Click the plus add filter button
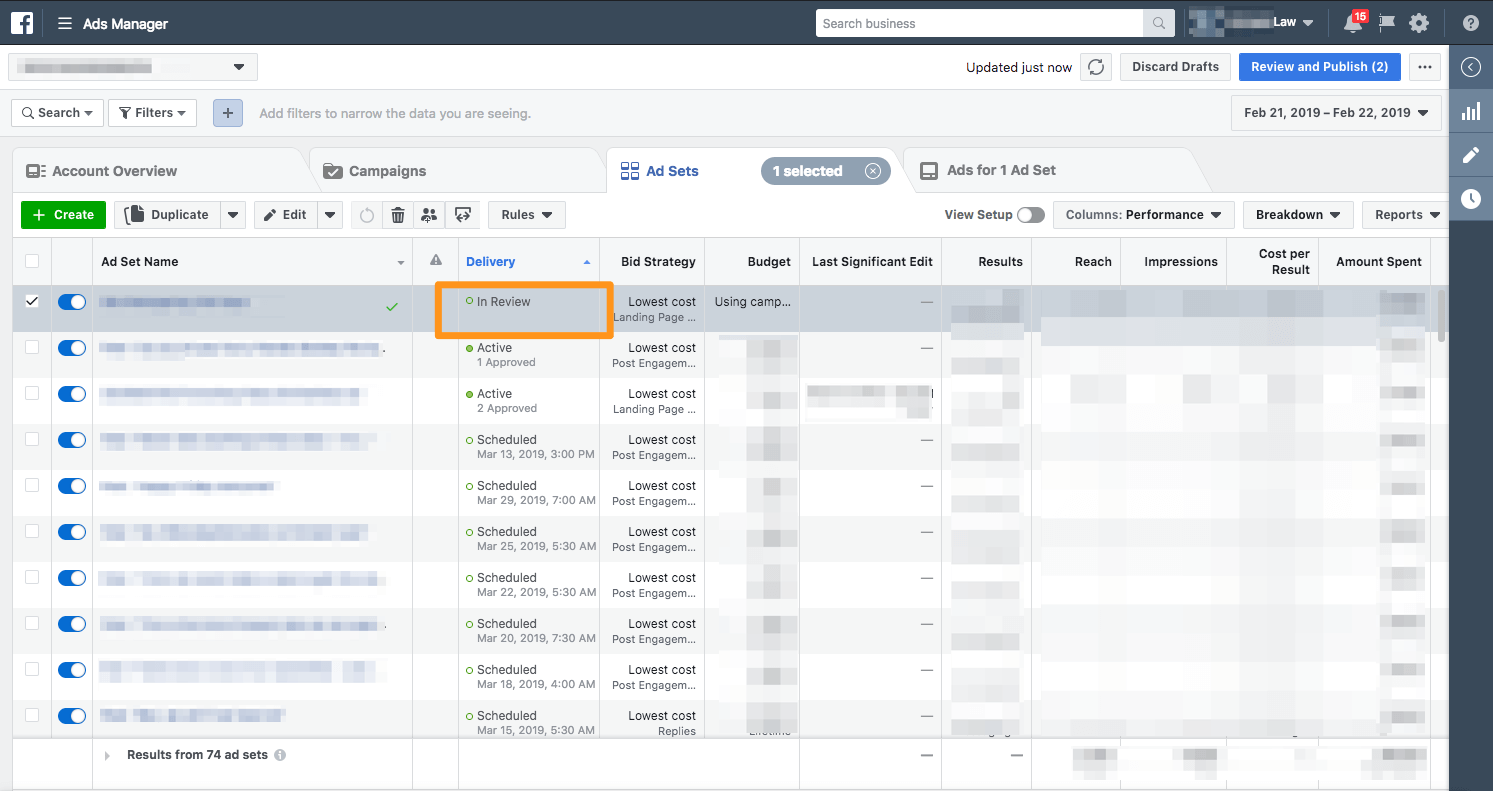 point(228,113)
